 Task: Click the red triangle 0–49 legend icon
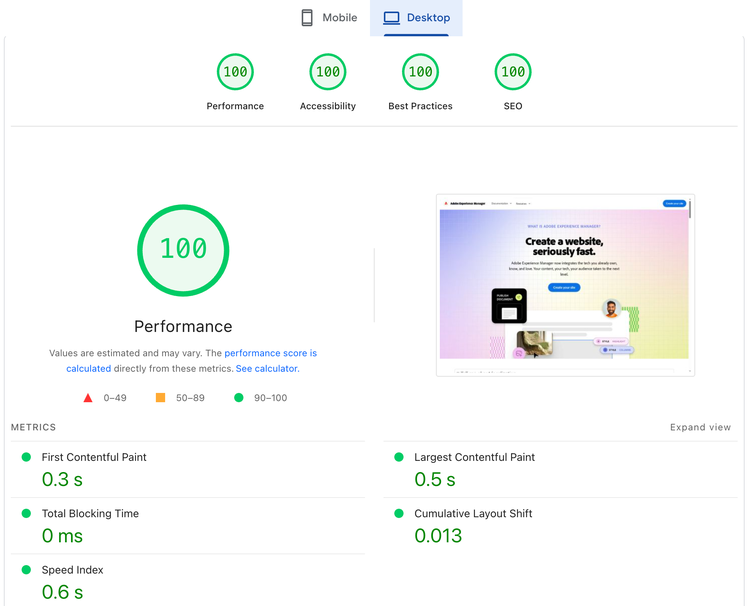pyautogui.click(x=88, y=398)
